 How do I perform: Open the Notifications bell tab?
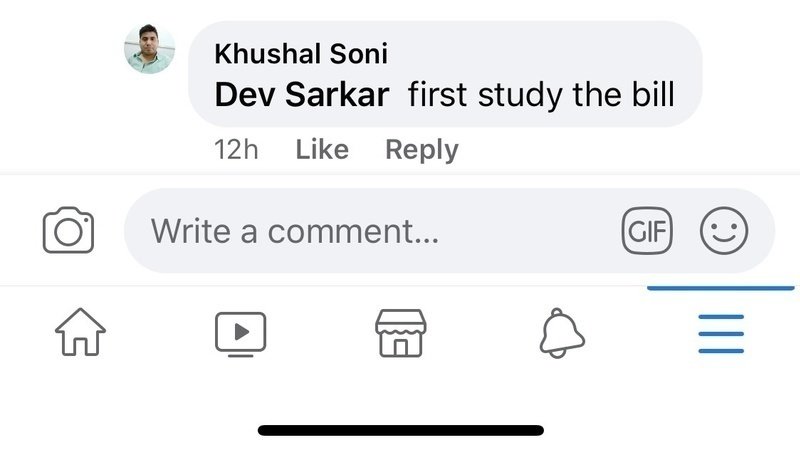561,332
